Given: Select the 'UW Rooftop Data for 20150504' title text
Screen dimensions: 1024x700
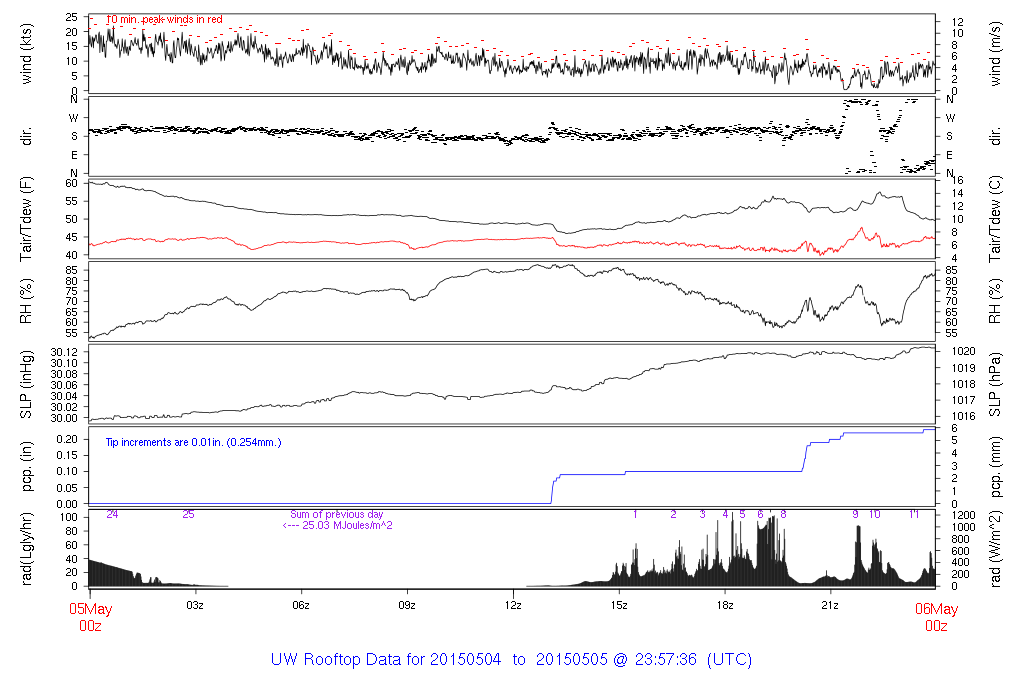Looking at the screenshot, I should (386, 660).
